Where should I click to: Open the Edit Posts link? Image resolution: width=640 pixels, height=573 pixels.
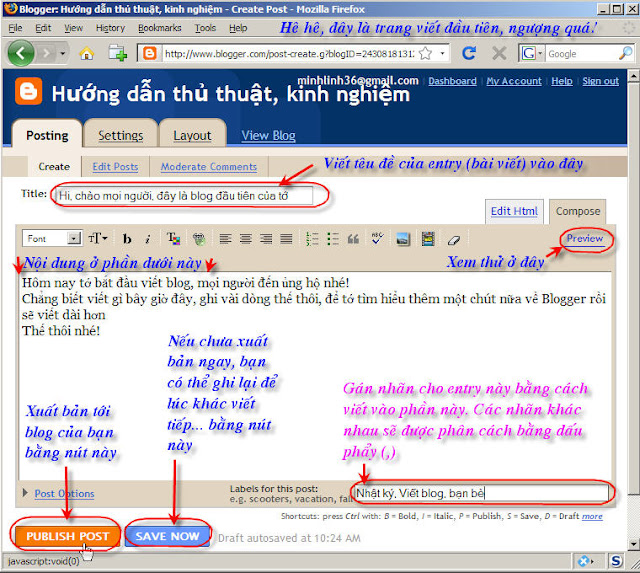point(115,167)
